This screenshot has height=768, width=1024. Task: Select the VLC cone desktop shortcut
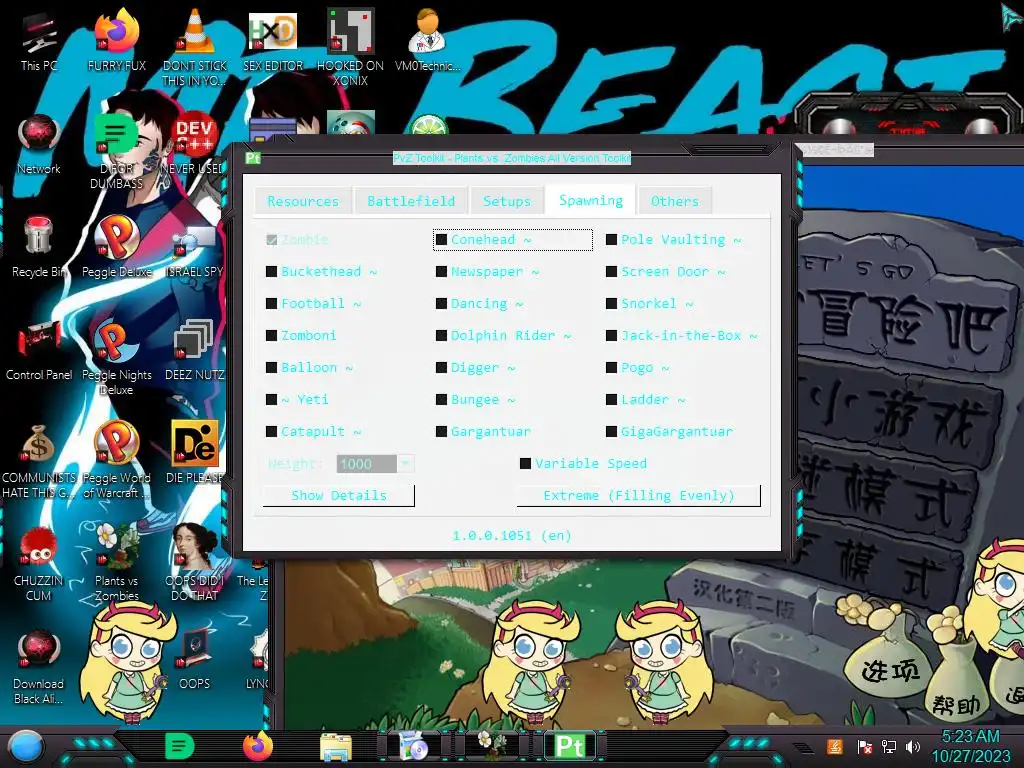tap(194, 47)
